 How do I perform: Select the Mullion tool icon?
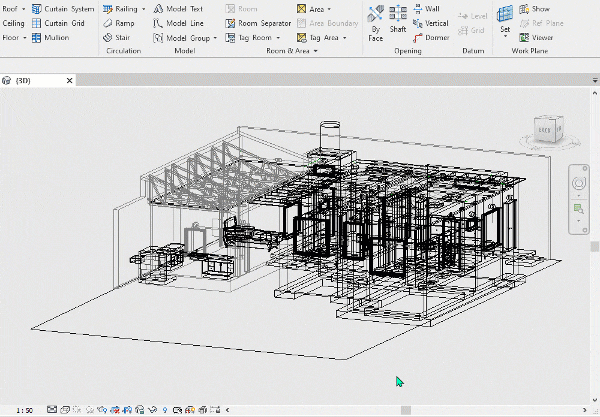[37, 37]
